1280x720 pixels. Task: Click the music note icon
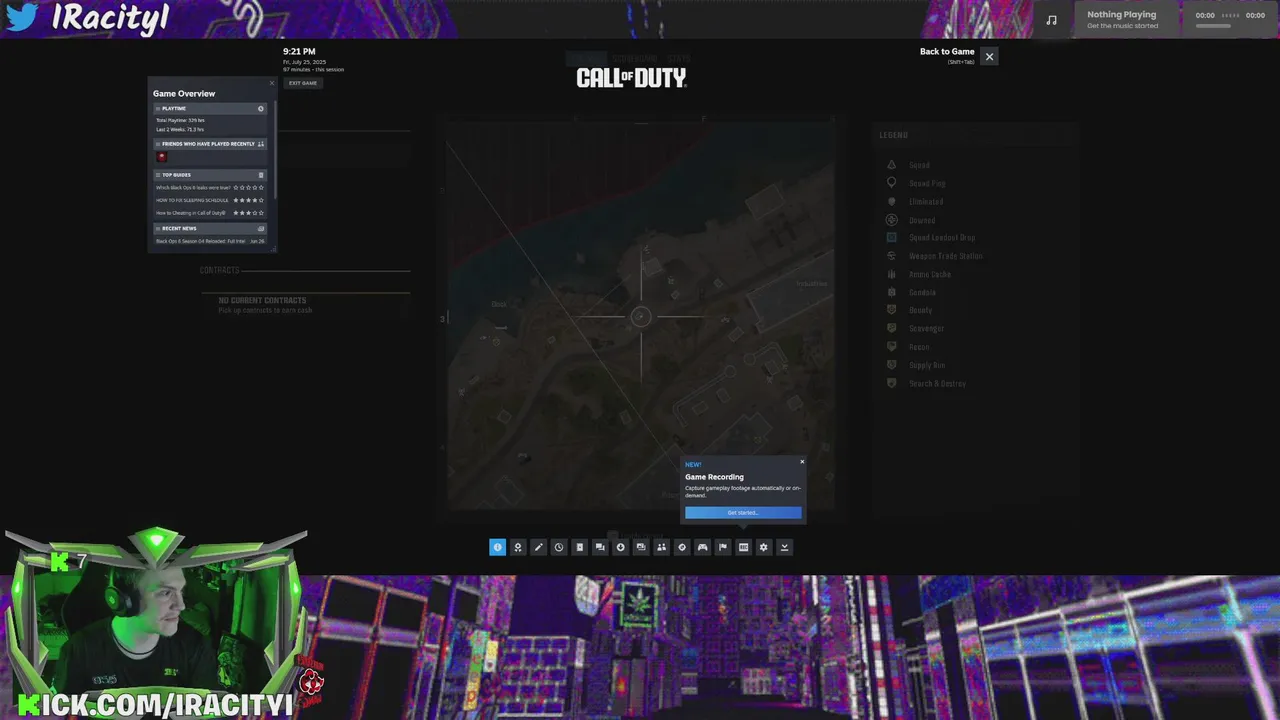tap(1051, 20)
